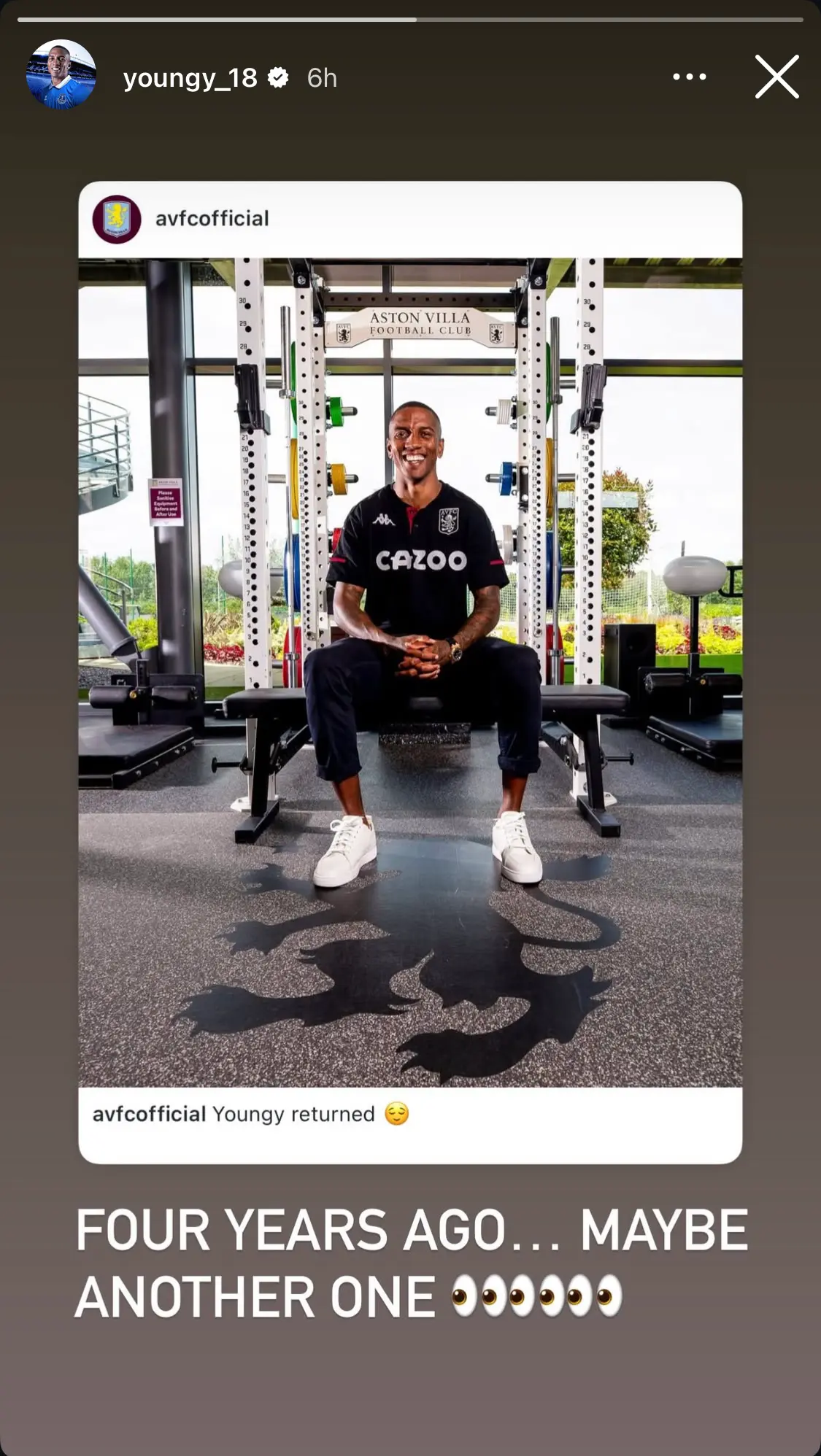
Task: Click the 6h timestamp
Action: [x=322, y=78]
